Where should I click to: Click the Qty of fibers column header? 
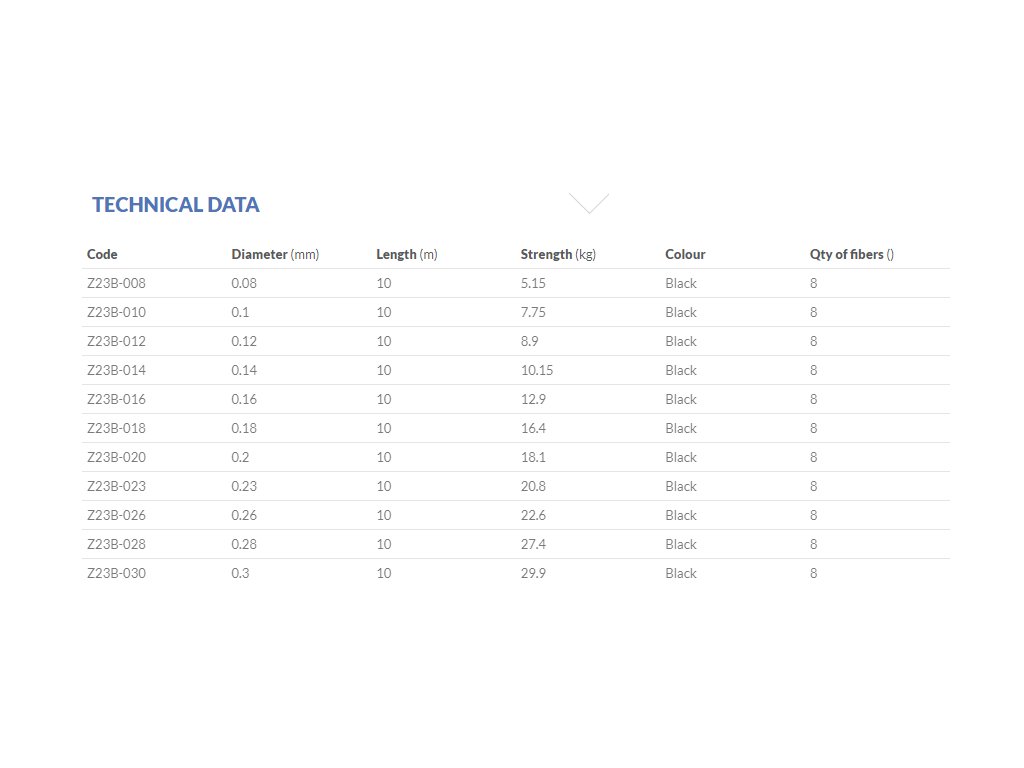[x=851, y=254]
